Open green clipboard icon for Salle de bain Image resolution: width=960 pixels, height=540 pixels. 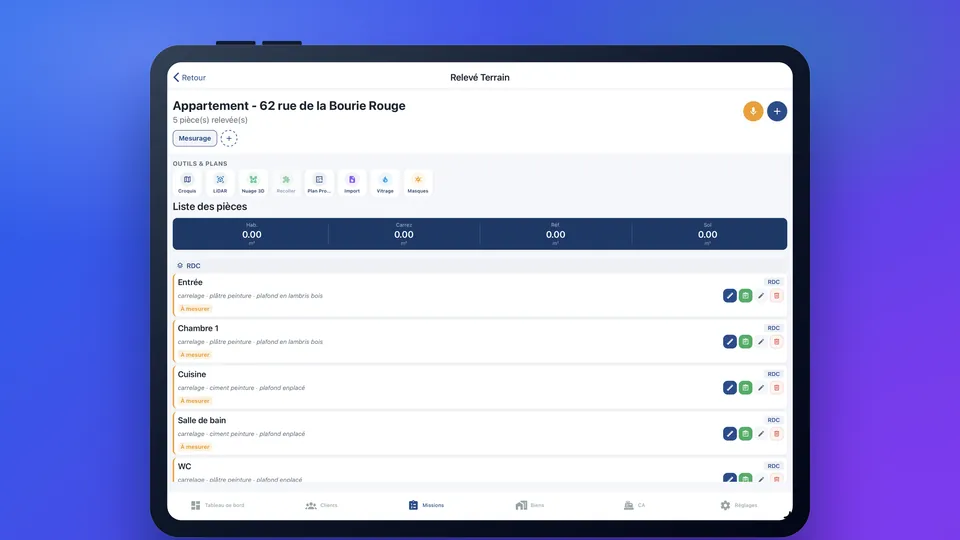pos(745,433)
